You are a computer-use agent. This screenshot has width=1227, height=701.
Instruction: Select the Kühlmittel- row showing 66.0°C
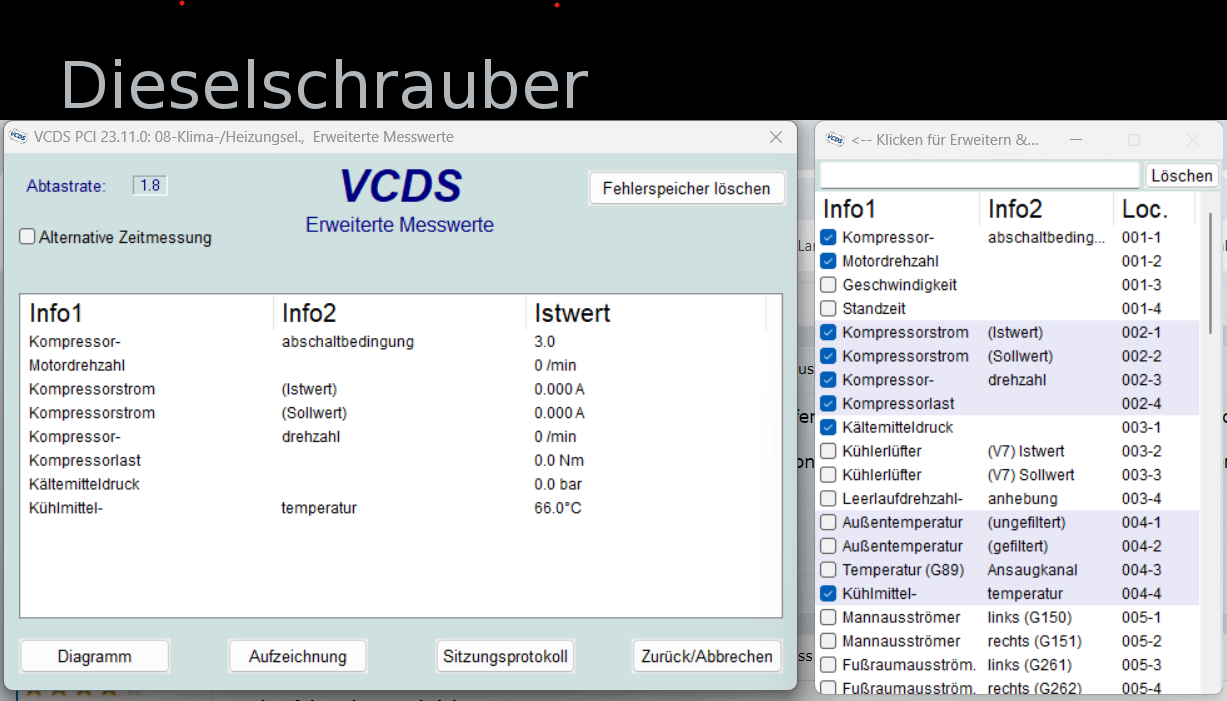point(400,508)
